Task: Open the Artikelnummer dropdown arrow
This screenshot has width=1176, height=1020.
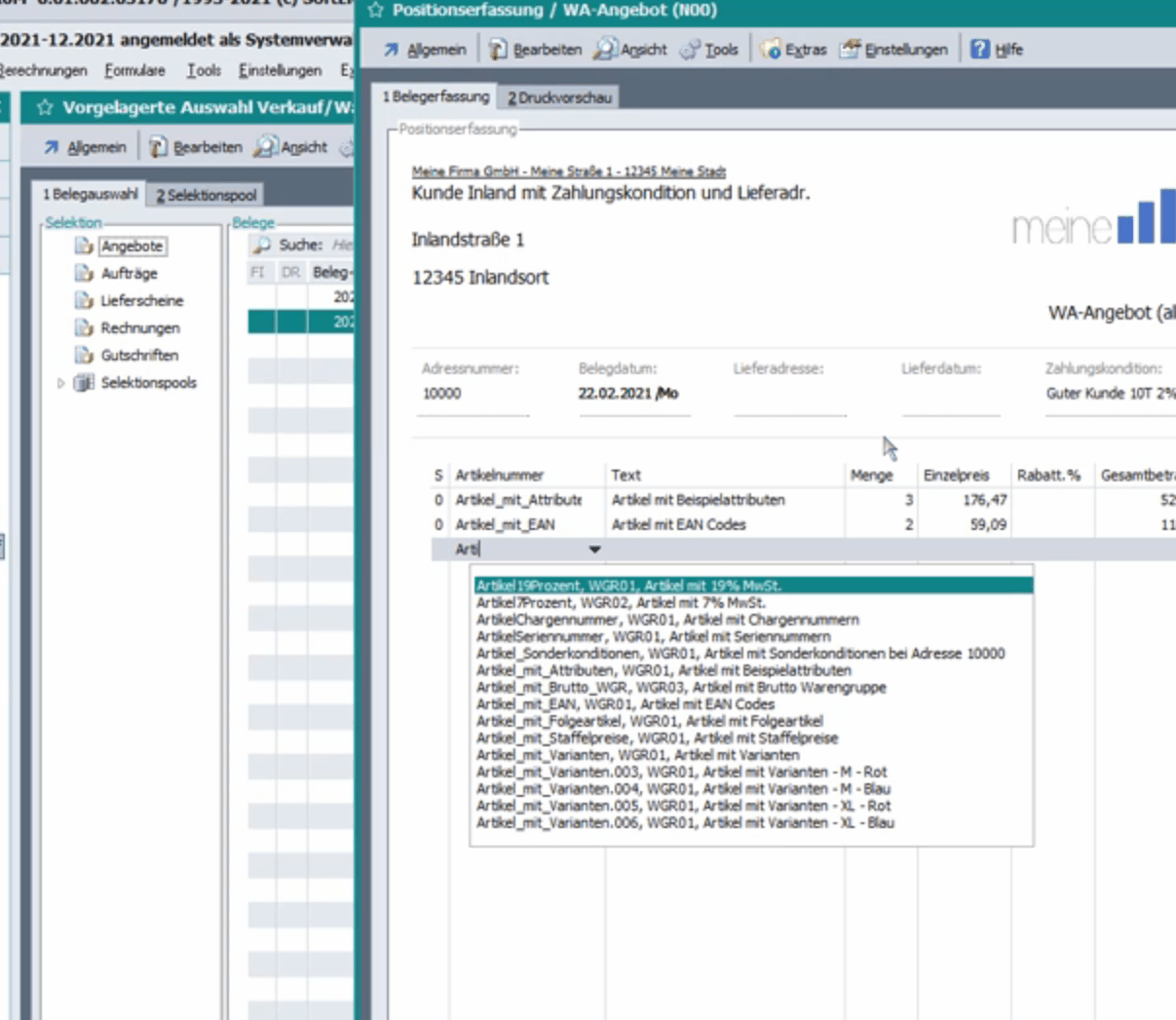Action: tap(594, 549)
